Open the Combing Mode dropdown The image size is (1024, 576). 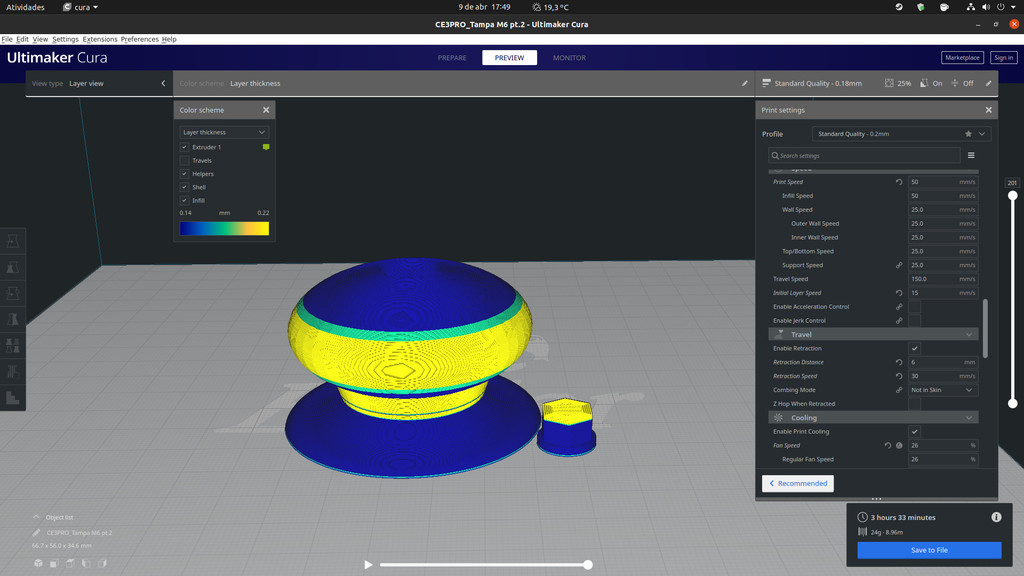click(x=941, y=390)
